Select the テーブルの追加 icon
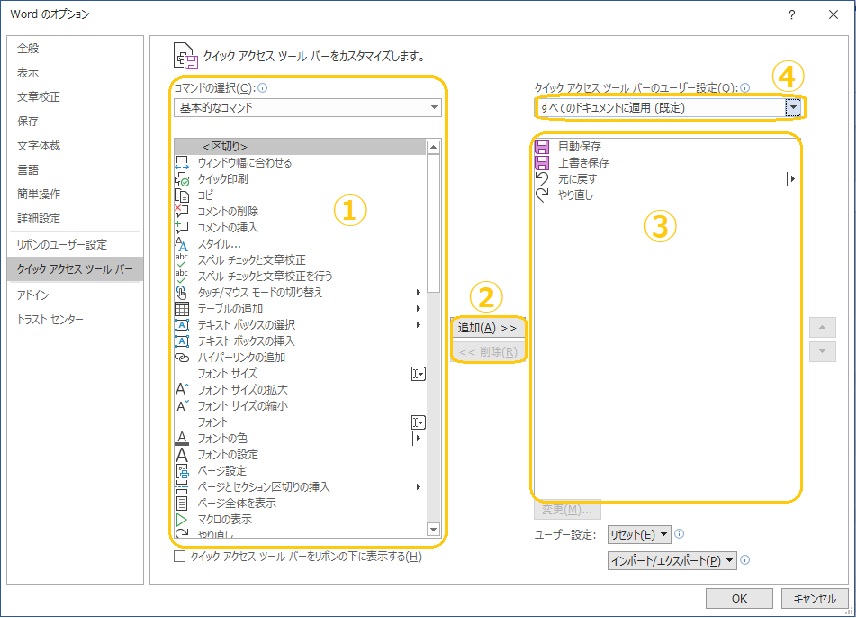This screenshot has width=856, height=618. coord(182,309)
